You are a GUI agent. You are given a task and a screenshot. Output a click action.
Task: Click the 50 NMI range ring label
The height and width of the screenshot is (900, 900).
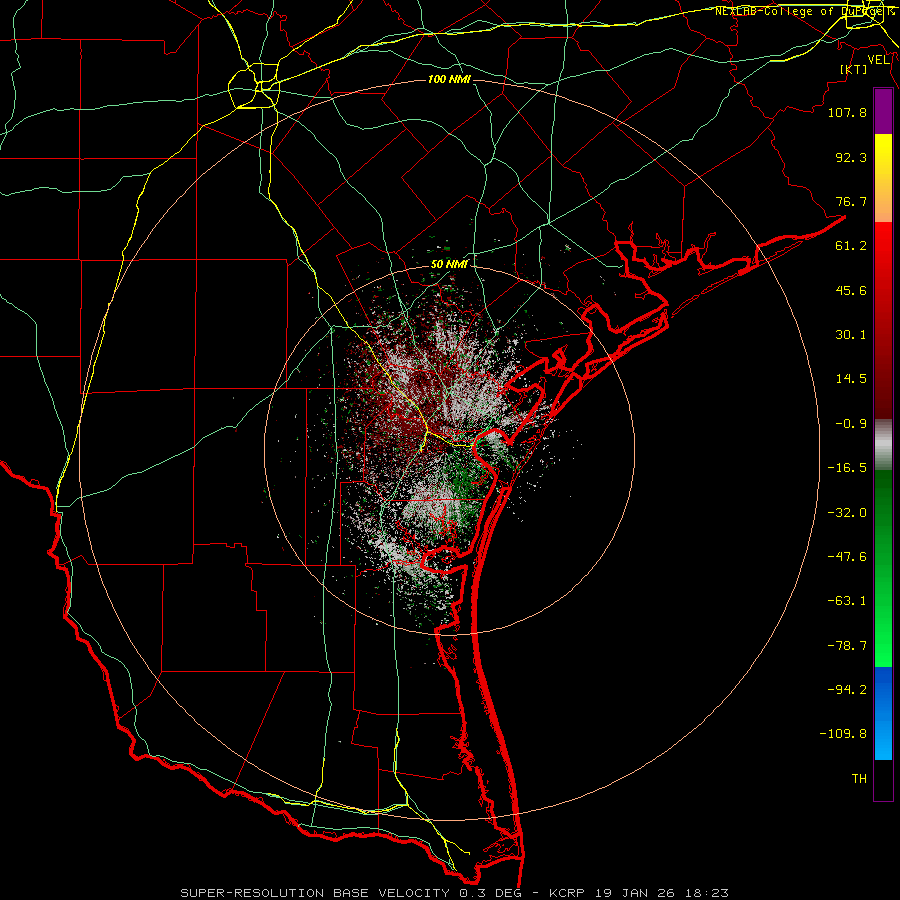(449, 264)
